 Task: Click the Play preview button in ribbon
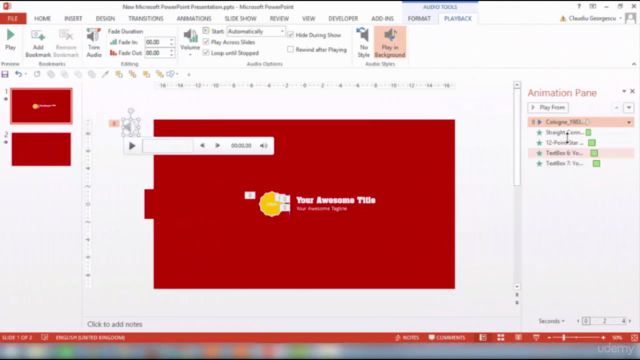pos(10,40)
